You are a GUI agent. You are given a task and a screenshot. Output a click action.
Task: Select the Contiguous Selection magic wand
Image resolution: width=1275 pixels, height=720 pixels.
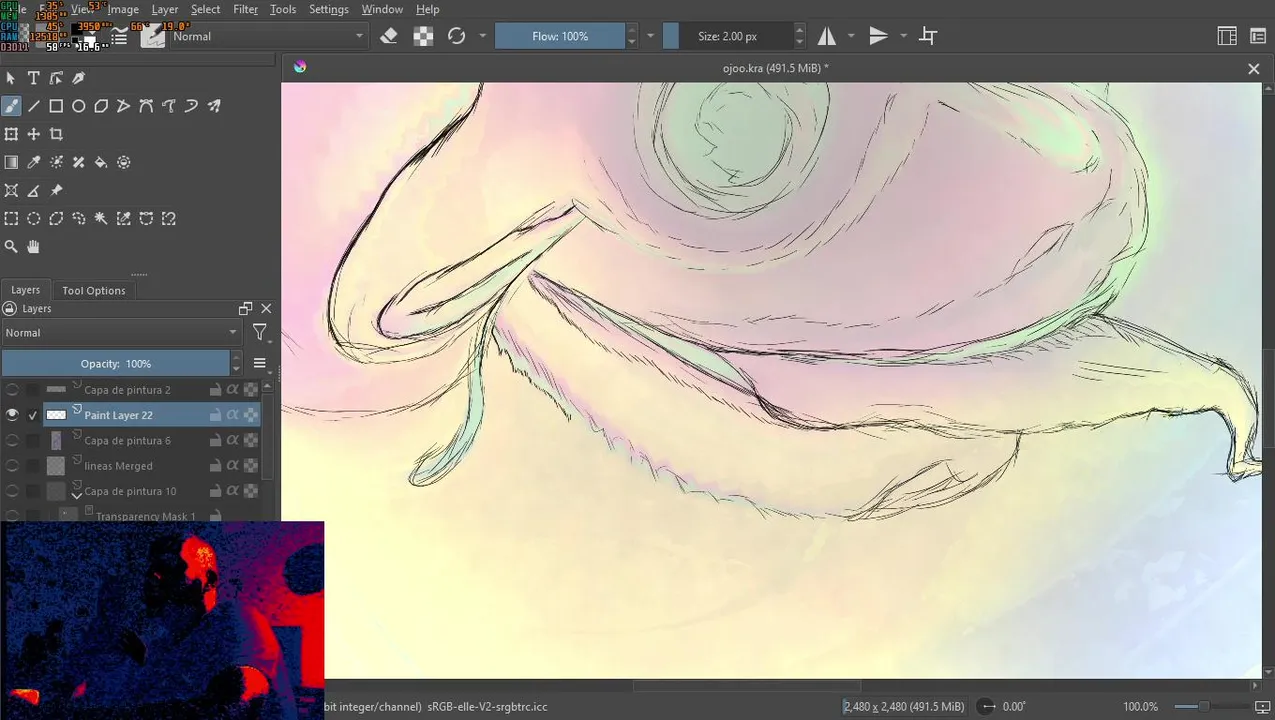pos(101,218)
